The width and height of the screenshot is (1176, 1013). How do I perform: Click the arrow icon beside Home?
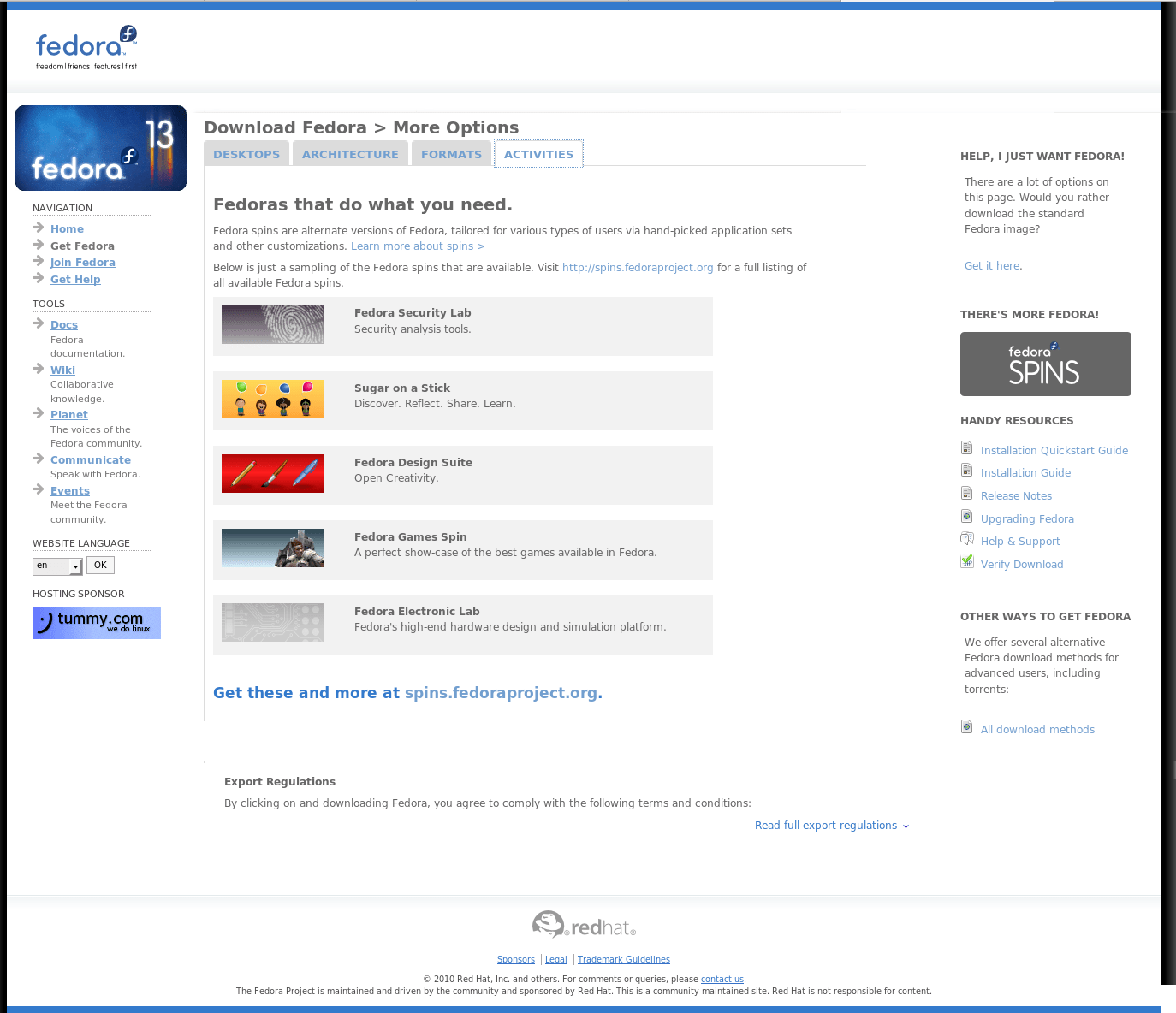[x=39, y=228]
